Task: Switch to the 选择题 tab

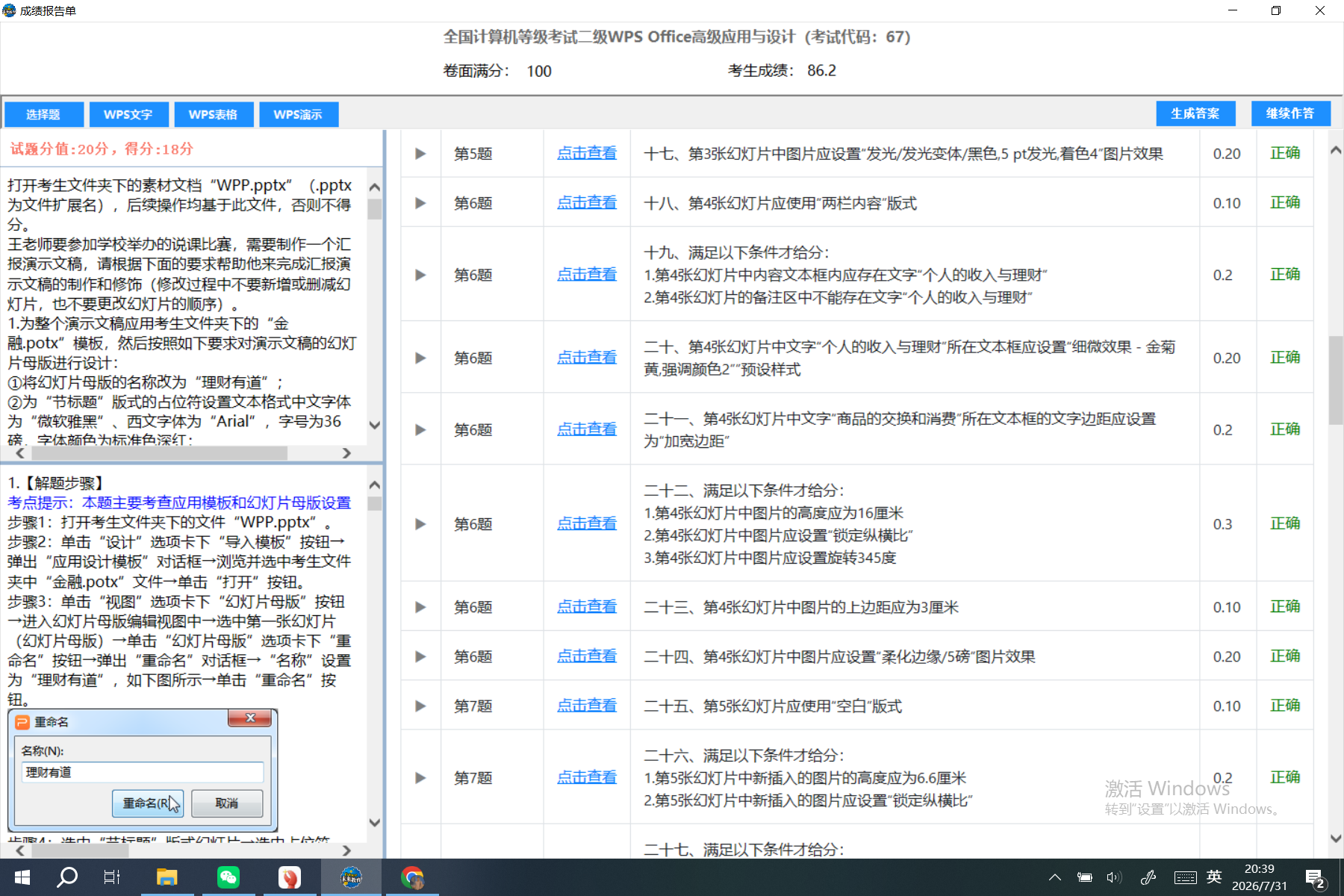Action: [43, 114]
